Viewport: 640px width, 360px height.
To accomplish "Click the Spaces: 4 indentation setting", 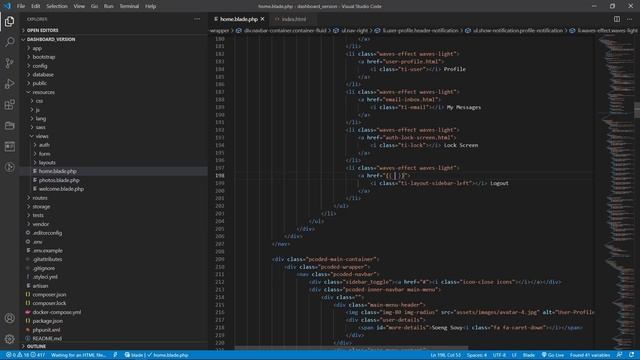I will point(477,355).
